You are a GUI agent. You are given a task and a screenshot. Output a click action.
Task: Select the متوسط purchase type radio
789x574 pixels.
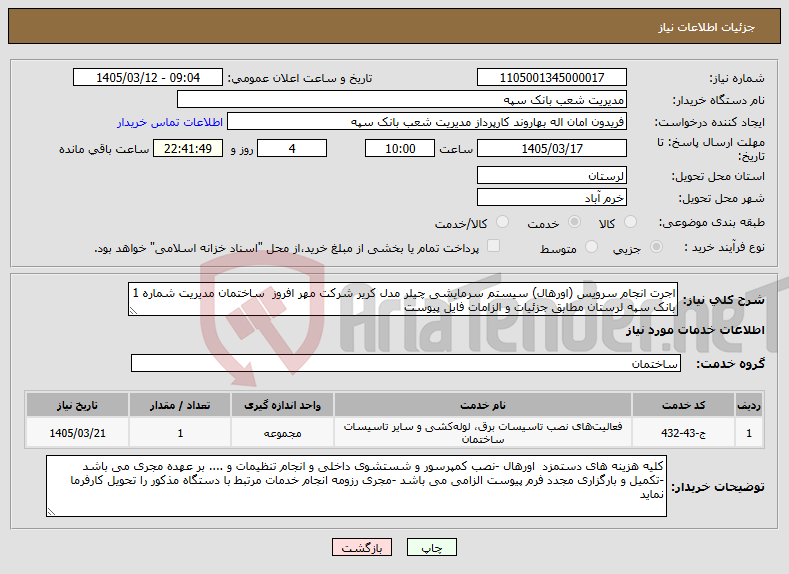[591, 247]
